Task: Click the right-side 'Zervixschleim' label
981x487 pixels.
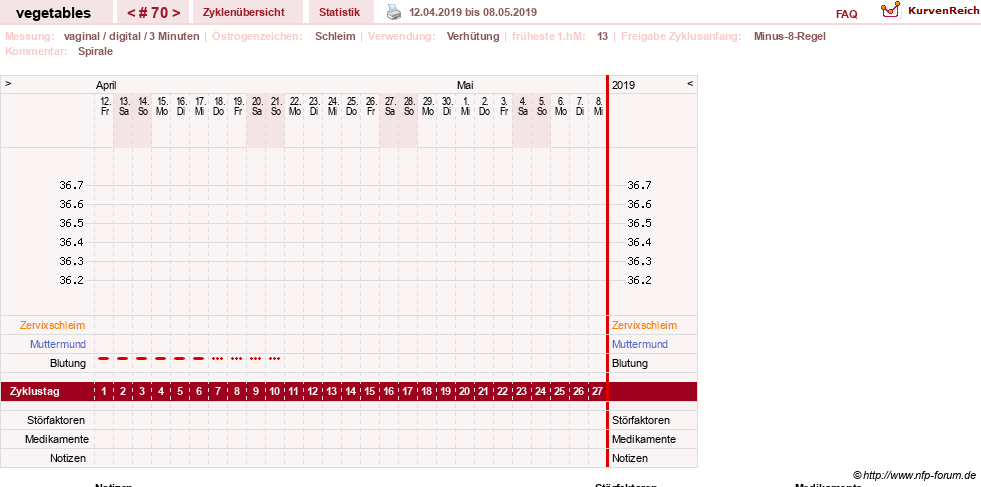Action: coord(644,325)
